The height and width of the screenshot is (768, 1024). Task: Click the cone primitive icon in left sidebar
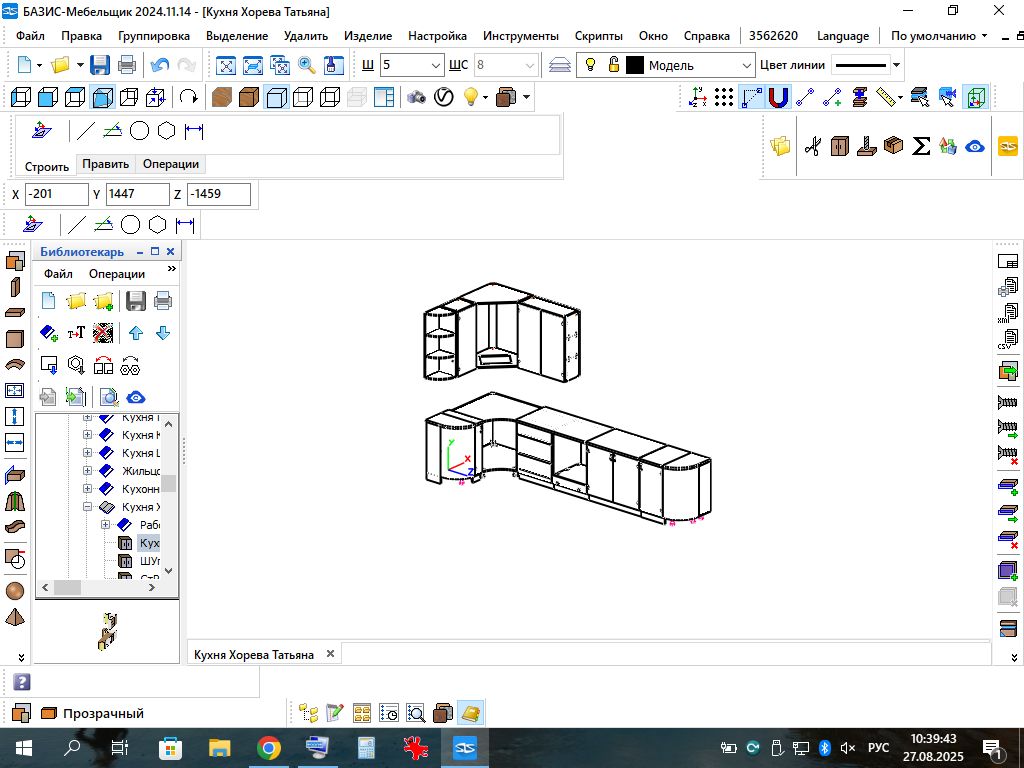point(14,617)
